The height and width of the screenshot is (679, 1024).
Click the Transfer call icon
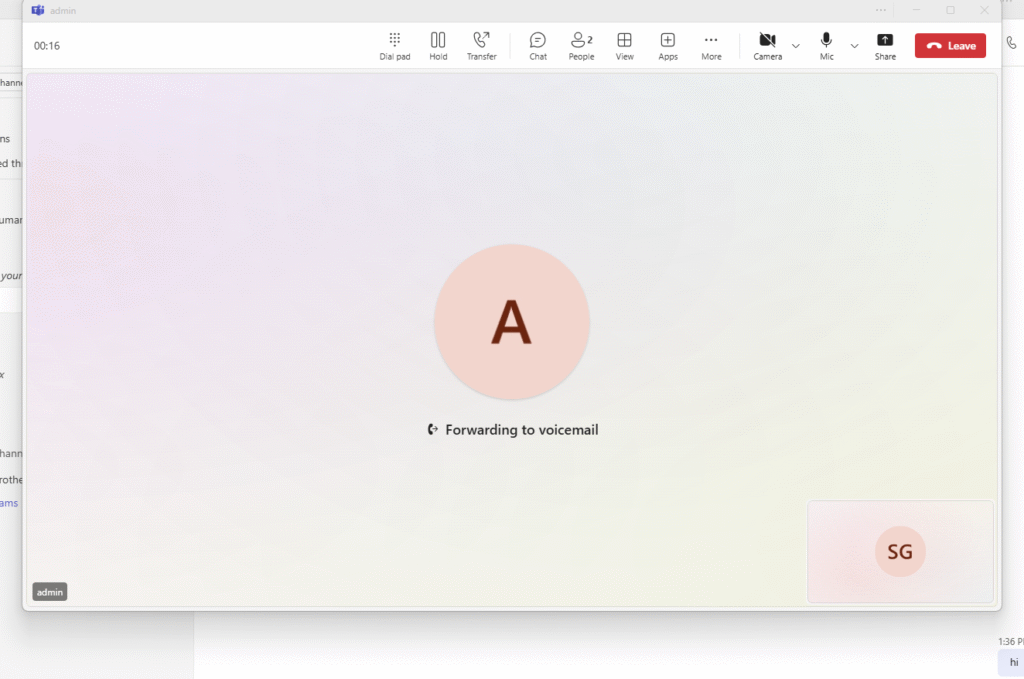(481, 45)
